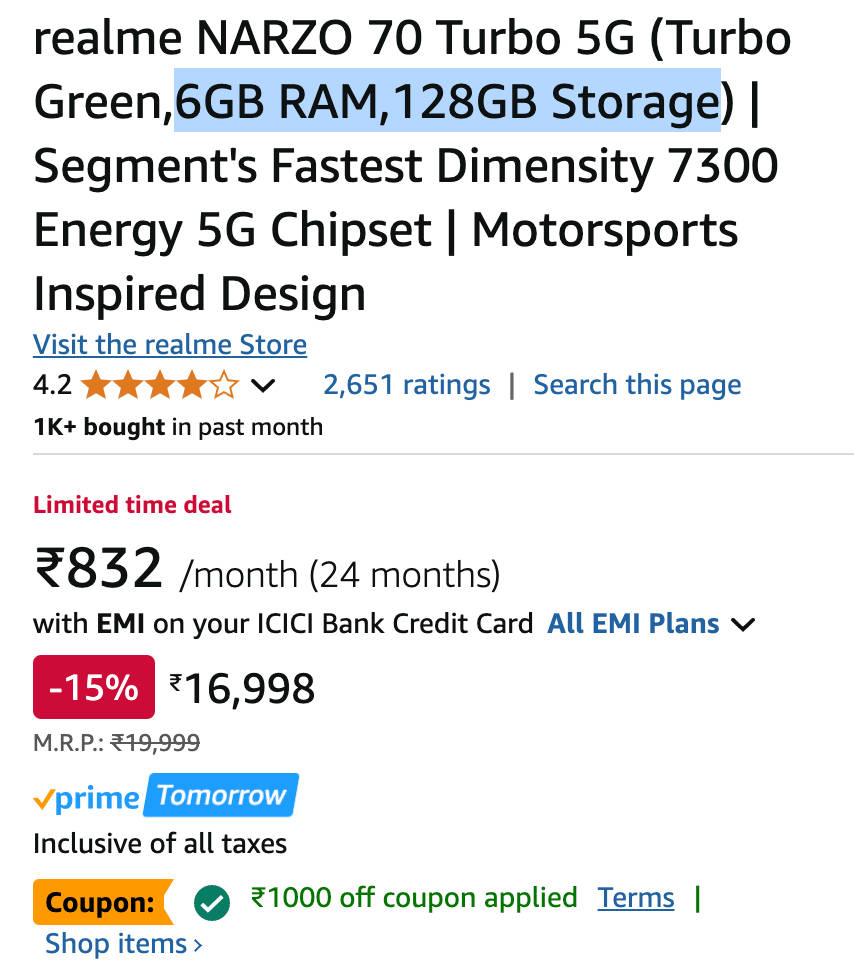This screenshot has width=854, height=970.
Task: Click the blue Tomorrow delivery badge
Action: click(x=221, y=796)
